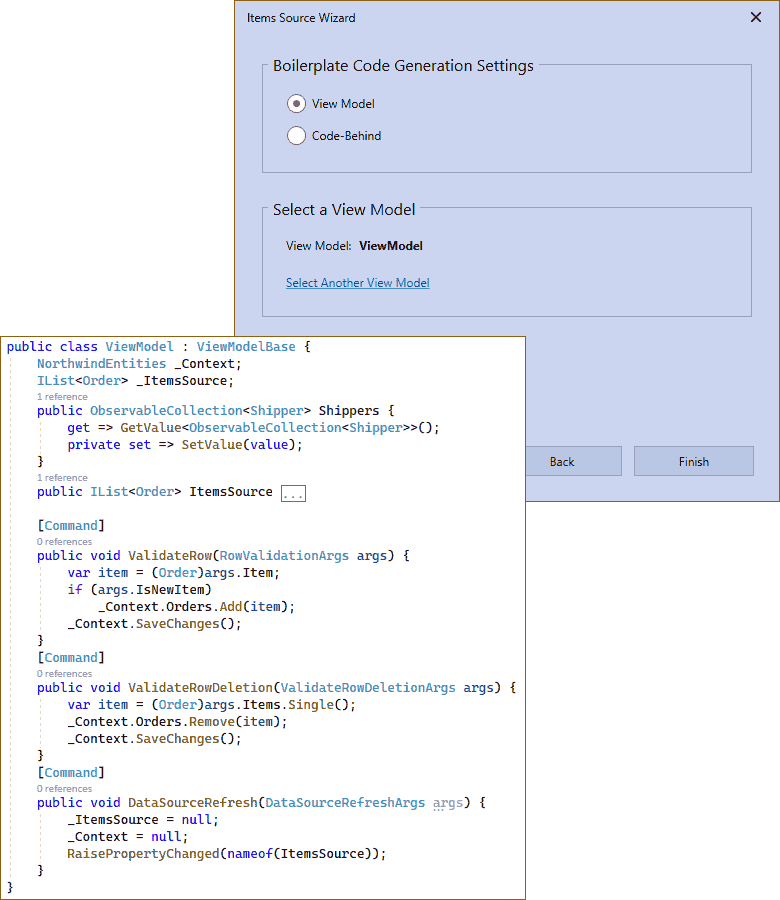Click the Items Source Wizard title text
This screenshot has width=780, height=900.
pyautogui.click(x=301, y=18)
